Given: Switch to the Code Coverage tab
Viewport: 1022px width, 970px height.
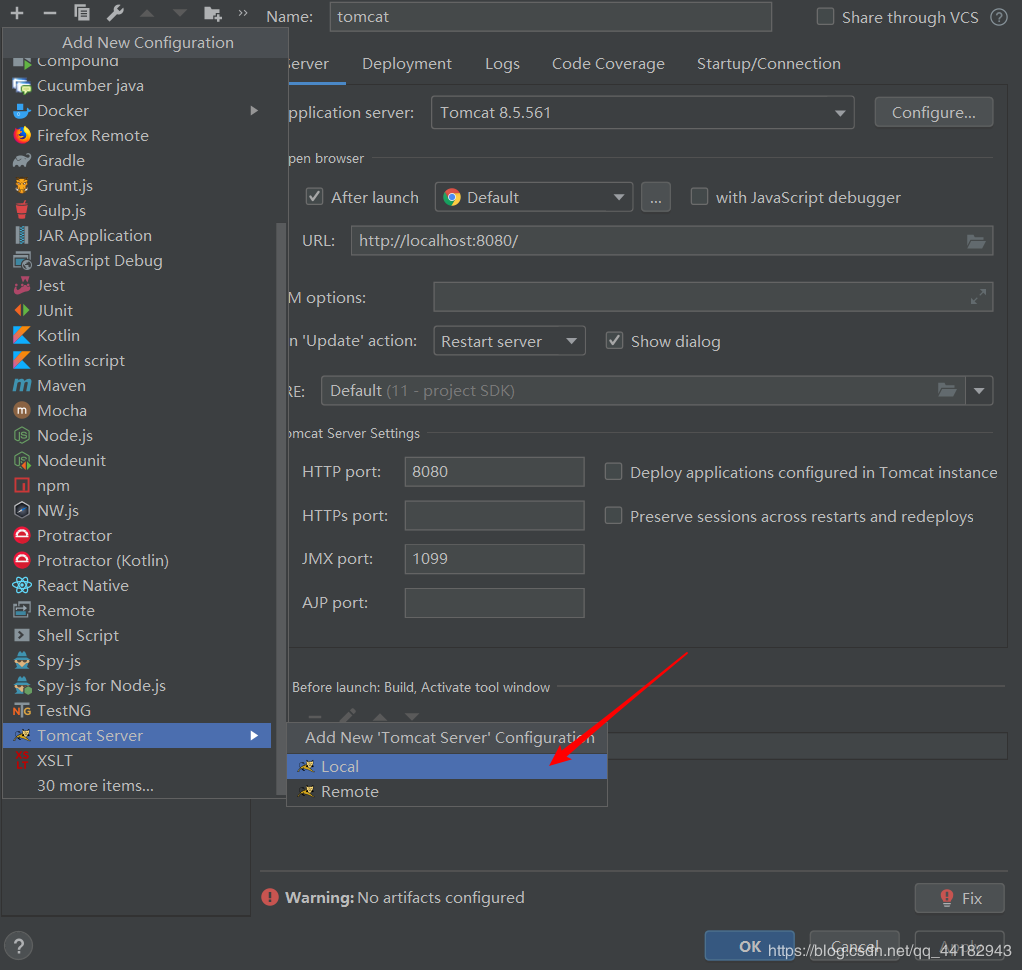Looking at the screenshot, I should coord(608,64).
